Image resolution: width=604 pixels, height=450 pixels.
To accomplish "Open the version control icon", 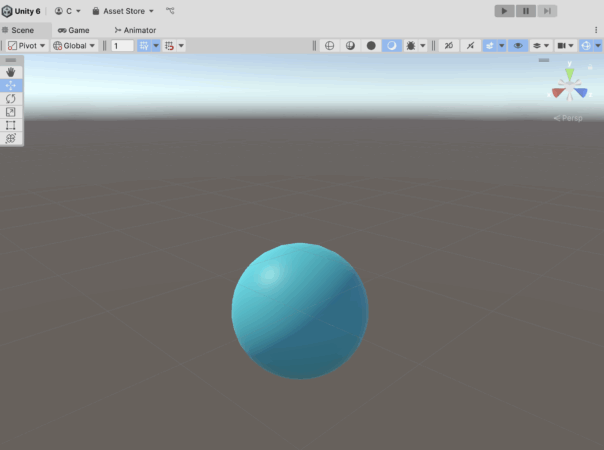I will click(170, 11).
